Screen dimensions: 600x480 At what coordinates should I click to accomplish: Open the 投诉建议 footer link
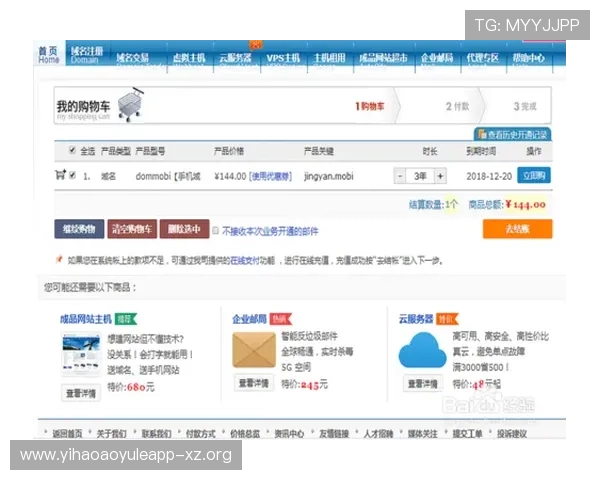(x=512, y=434)
